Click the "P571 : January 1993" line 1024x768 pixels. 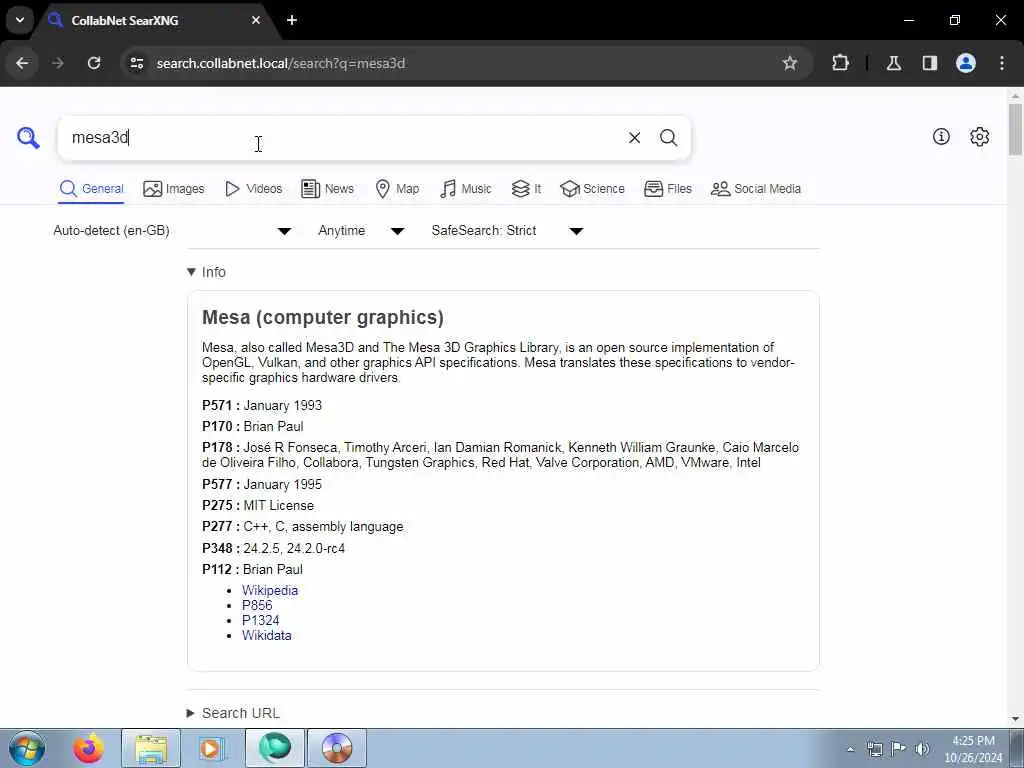tap(262, 406)
